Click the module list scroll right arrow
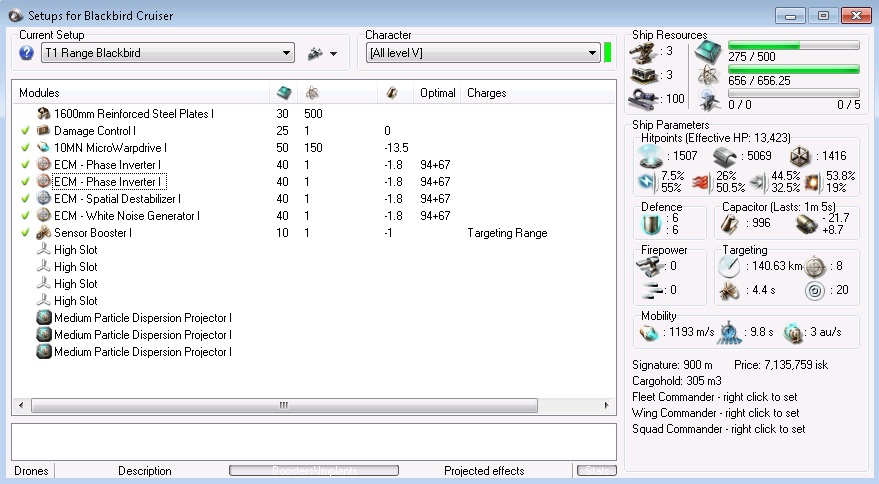Screen dimensions: 879x484 [606, 405]
